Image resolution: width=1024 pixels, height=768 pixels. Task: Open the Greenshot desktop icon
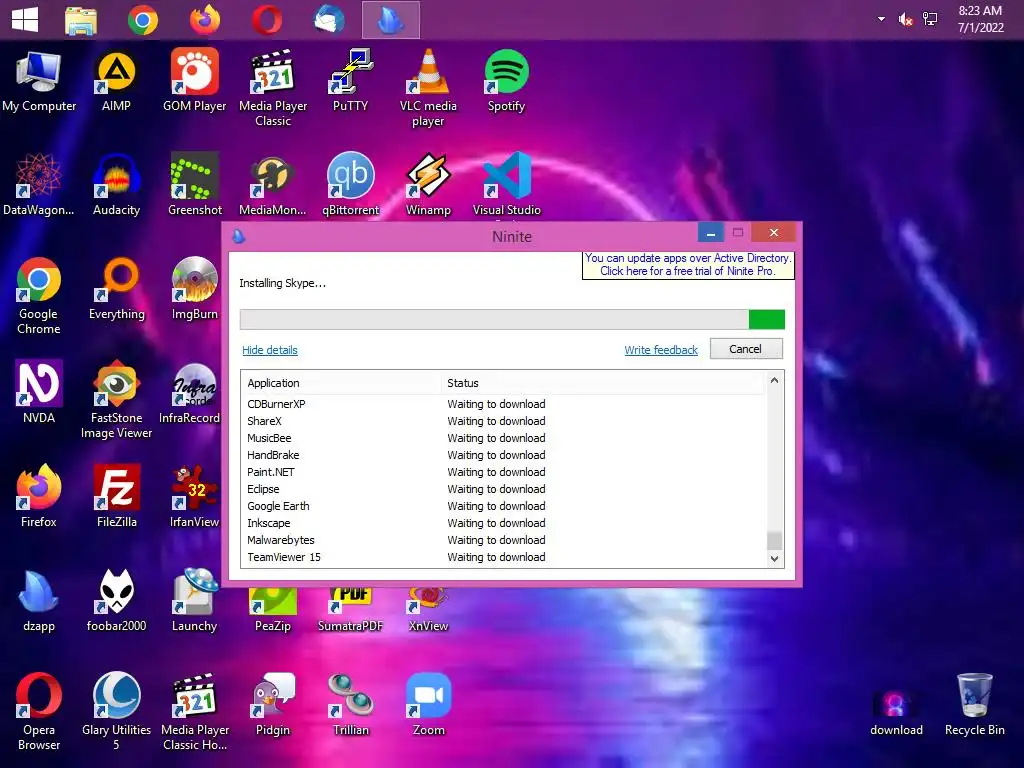pyautogui.click(x=195, y=185)
